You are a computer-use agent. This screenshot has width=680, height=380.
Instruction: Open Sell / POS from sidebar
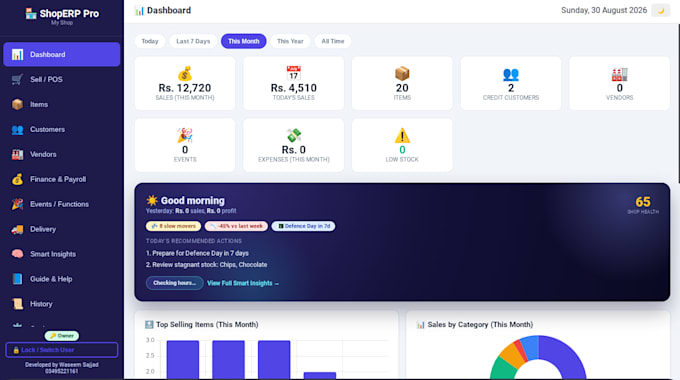coord(62,79)
